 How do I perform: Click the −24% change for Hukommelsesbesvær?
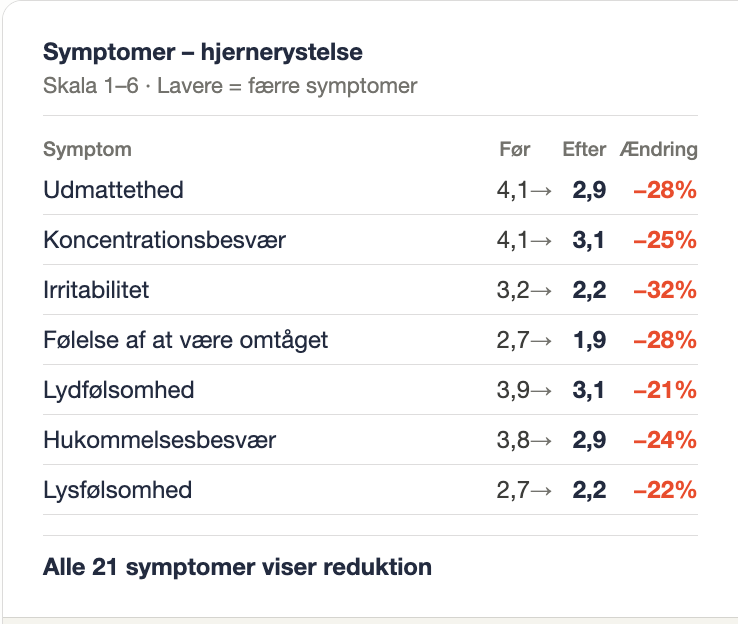coord(665,440)
